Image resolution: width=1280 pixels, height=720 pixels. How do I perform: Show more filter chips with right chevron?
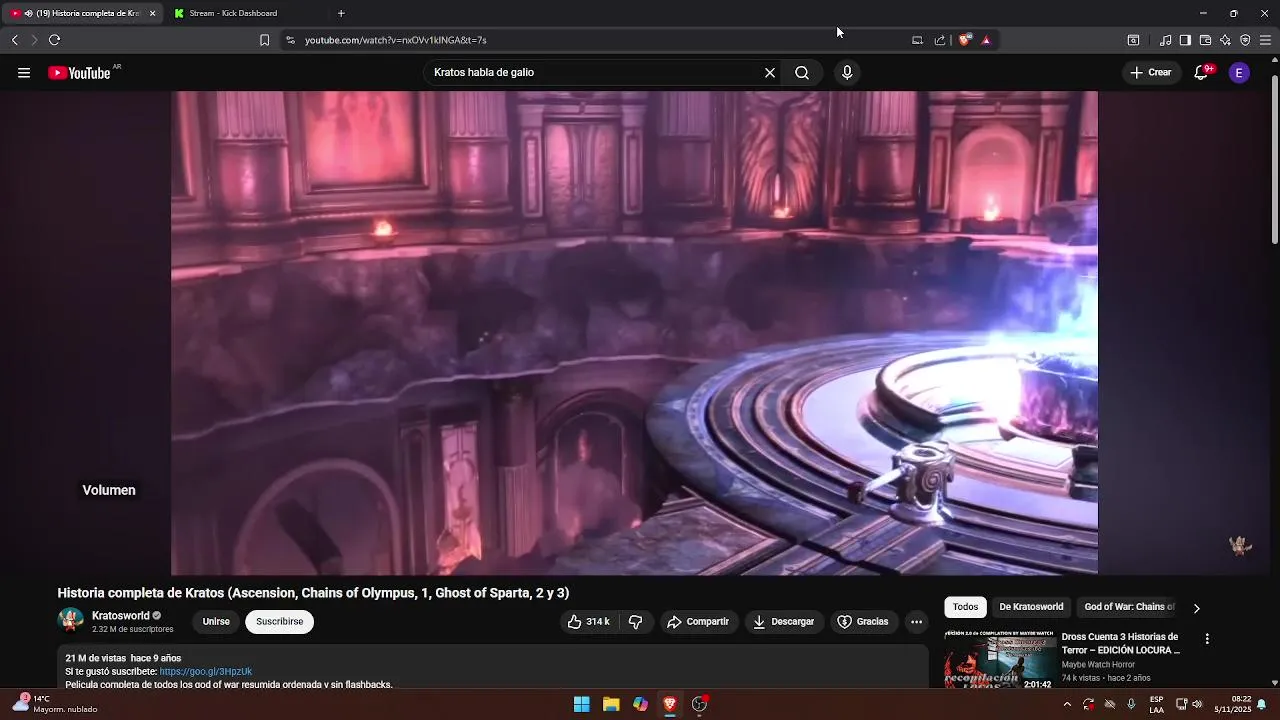click(1196, 608)
